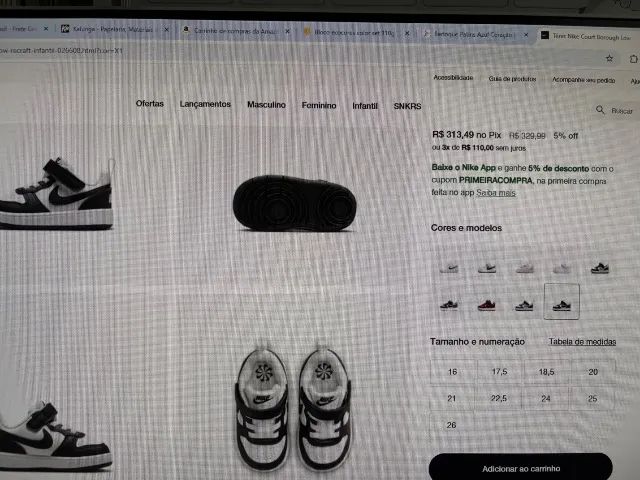Select size 20

[593, 372]
